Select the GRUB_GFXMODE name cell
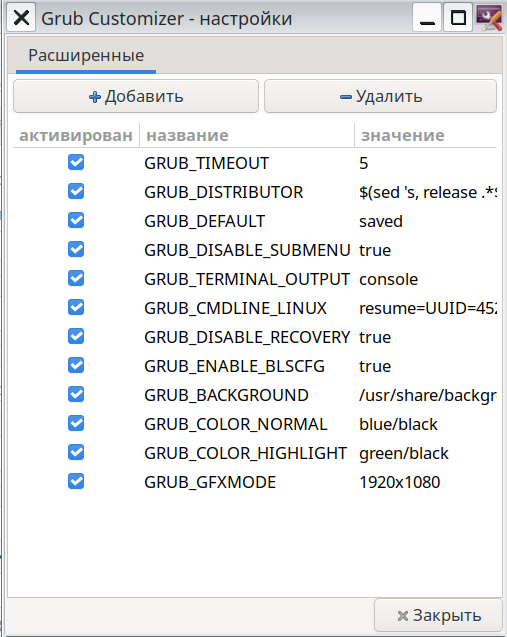 [x=210, y=483]
